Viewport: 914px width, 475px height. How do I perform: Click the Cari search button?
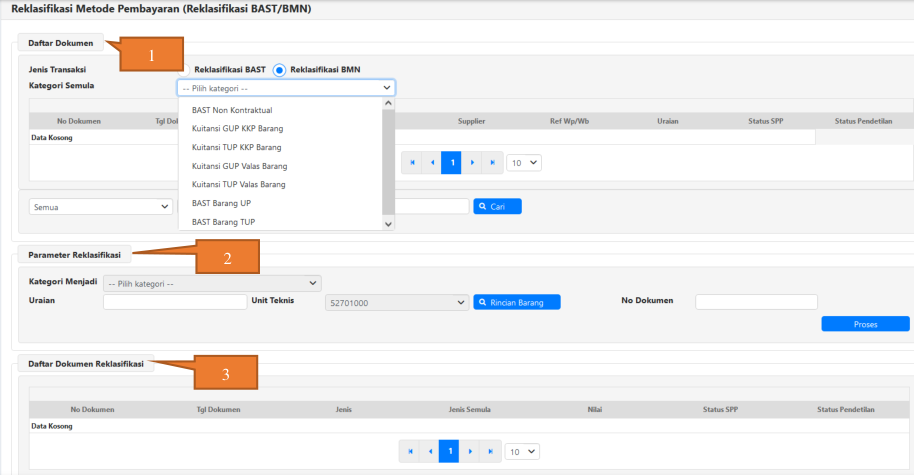[497, 206]
